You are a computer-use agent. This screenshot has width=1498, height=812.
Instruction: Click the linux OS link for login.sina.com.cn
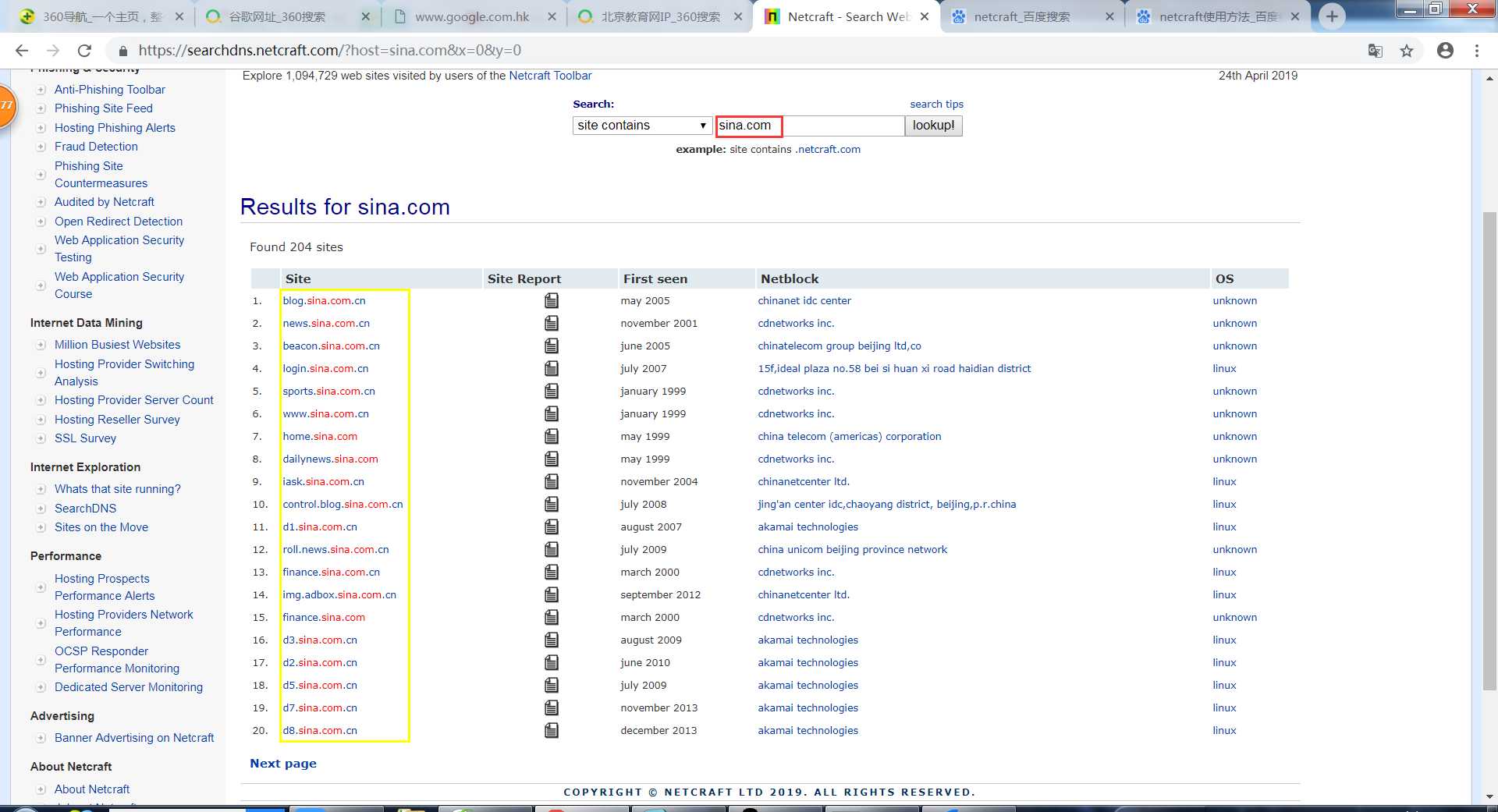point(1224,368)
